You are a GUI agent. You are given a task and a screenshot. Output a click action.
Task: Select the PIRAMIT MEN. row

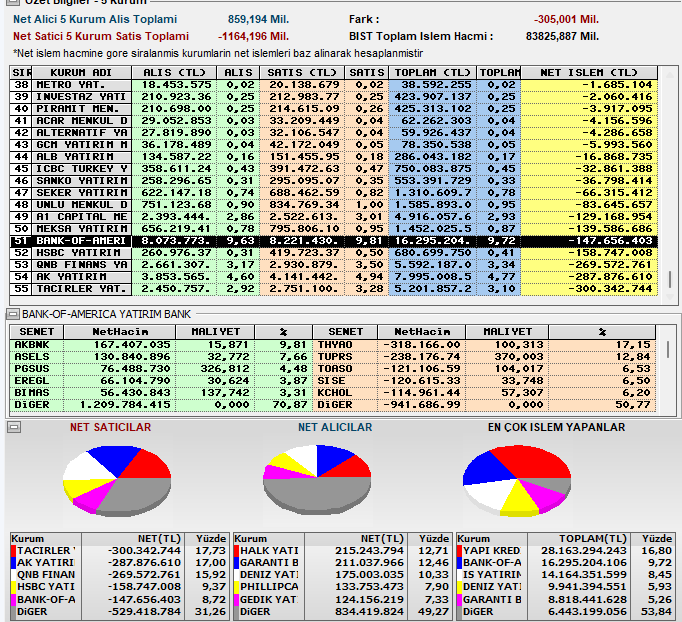coord(334,109)
